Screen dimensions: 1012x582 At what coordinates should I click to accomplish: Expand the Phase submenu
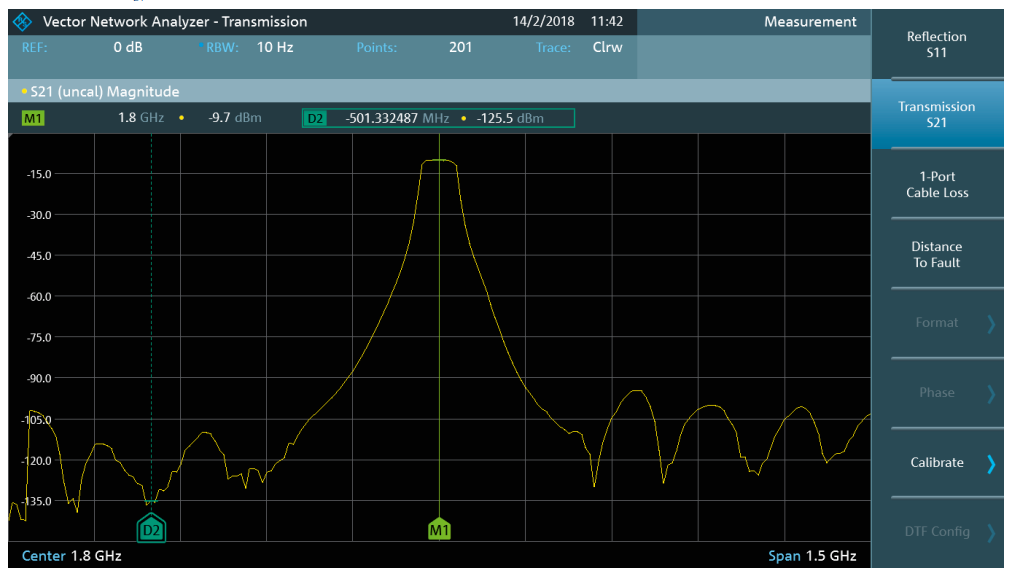(936, 393)
